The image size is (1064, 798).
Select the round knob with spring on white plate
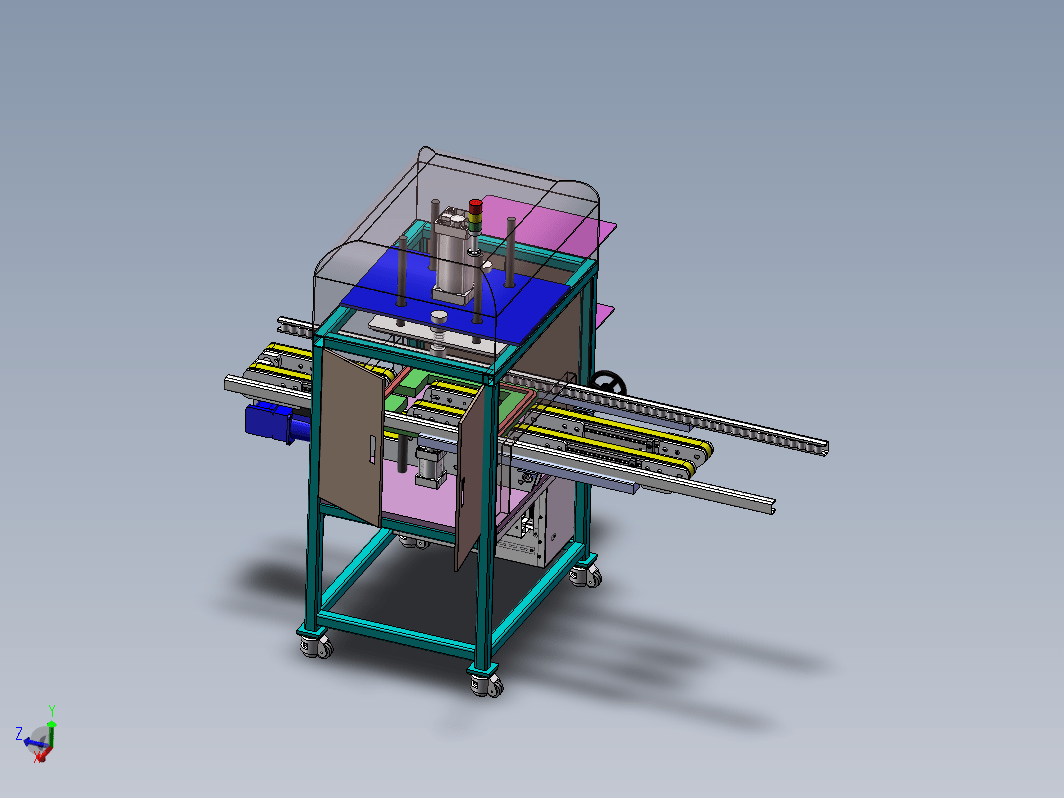(440, 332)
